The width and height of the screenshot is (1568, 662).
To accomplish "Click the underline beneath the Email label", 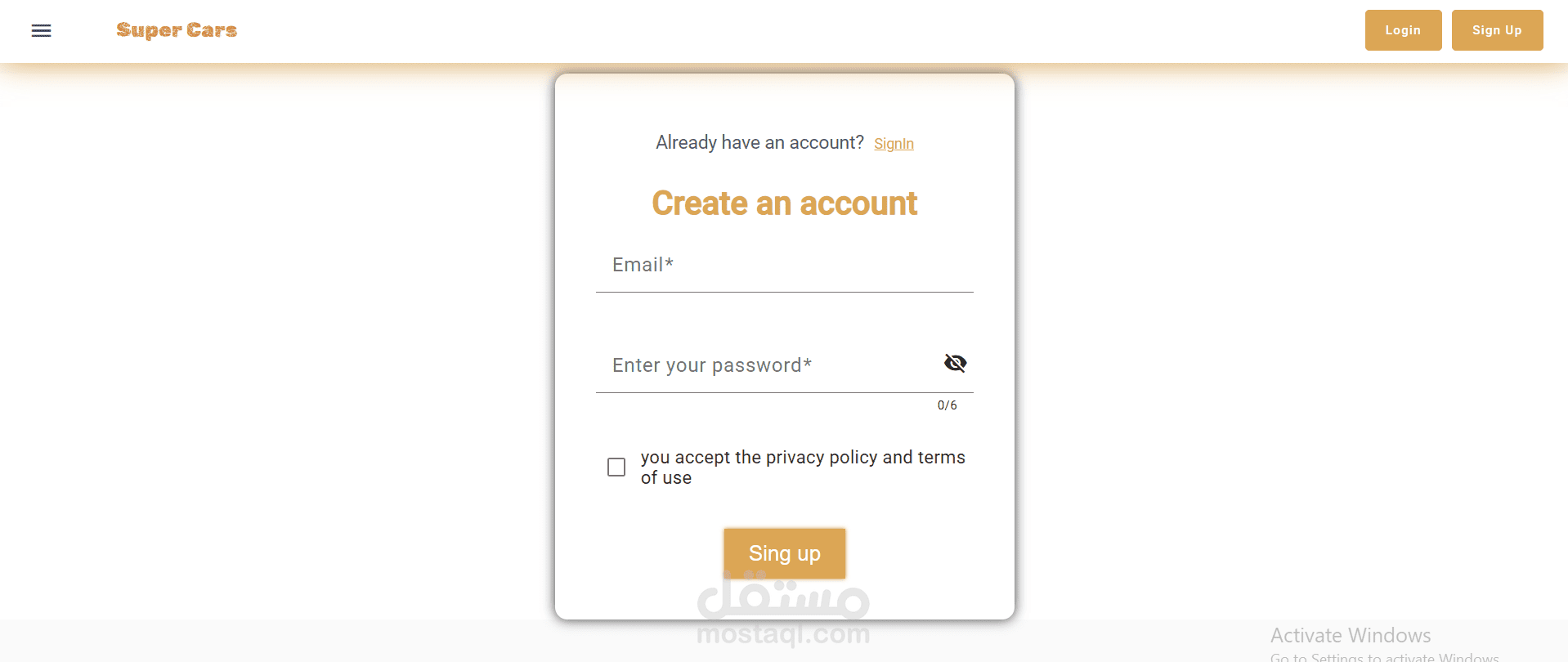I will [784, 292].
